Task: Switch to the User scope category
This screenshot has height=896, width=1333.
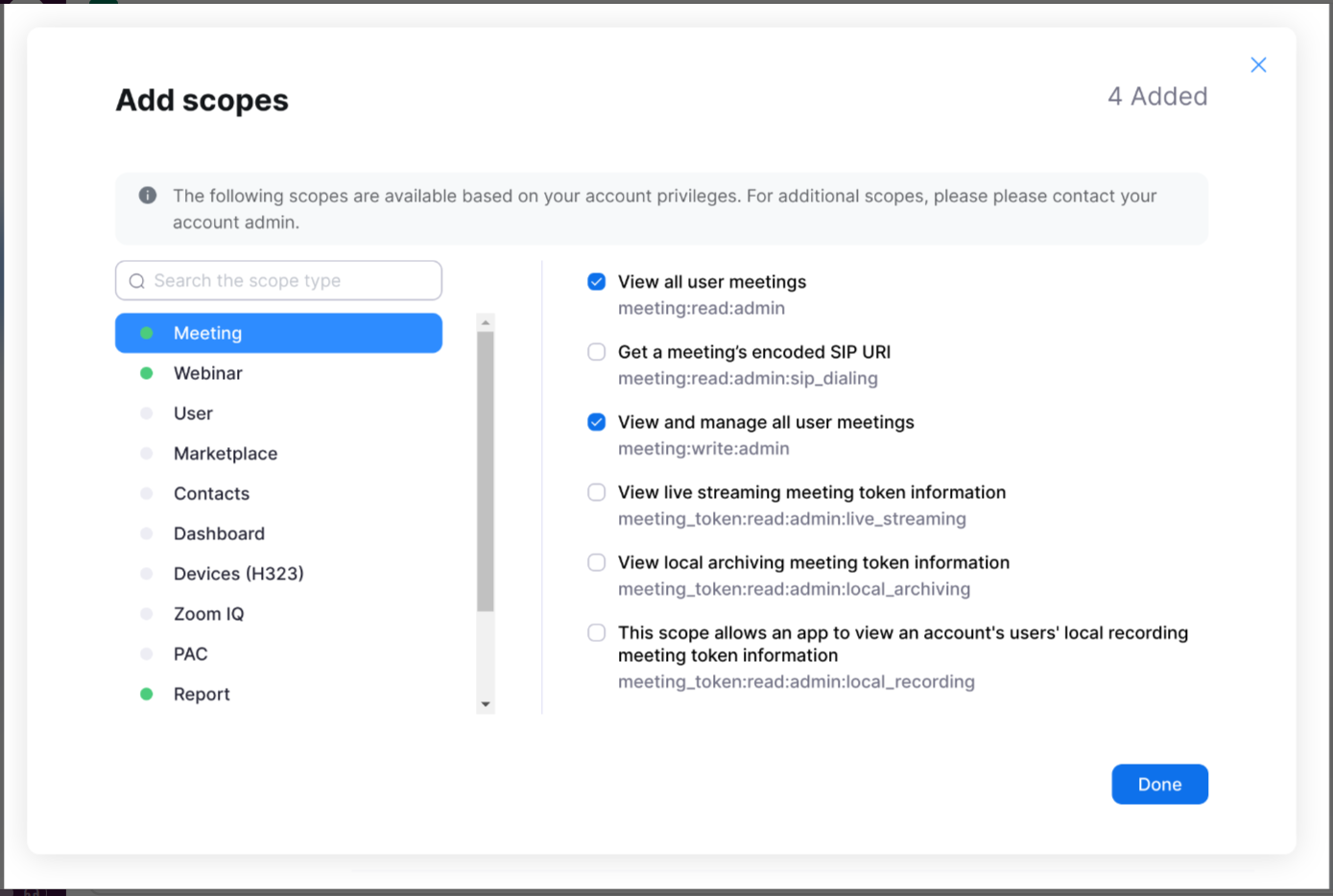Action: [x=278, y=413]
